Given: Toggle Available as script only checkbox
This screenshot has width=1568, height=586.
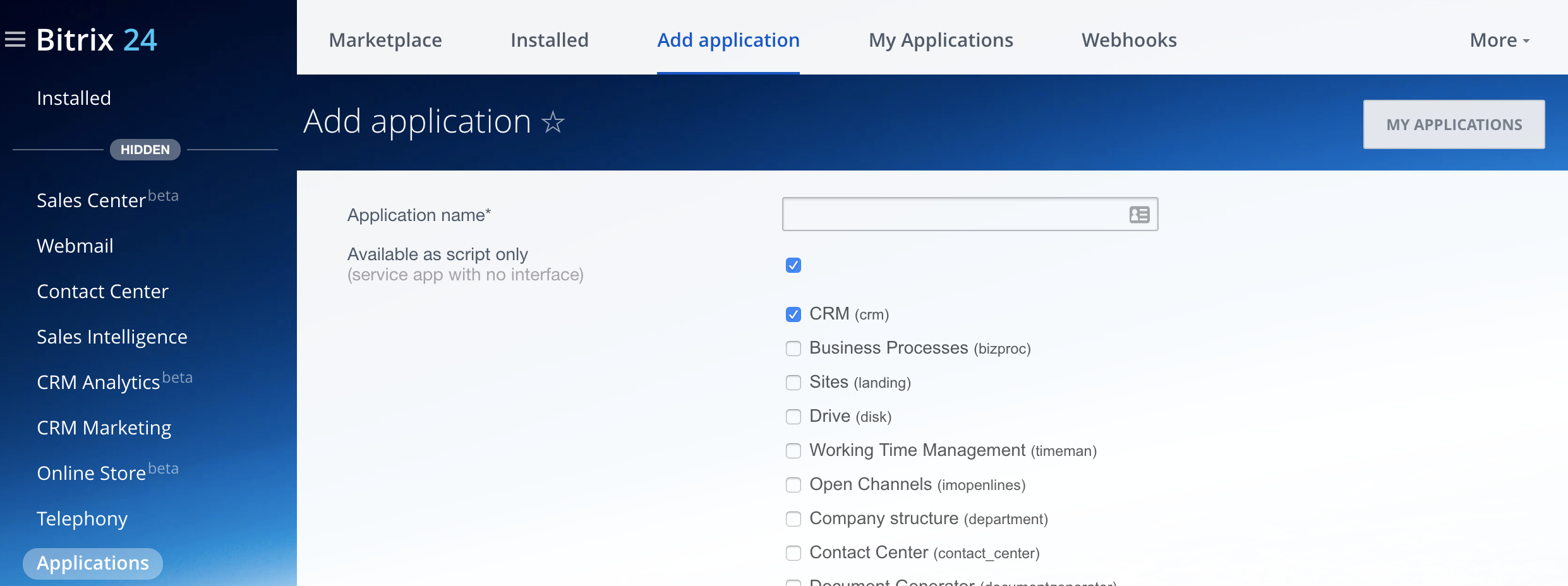Looking at the screenshot, I should [793, 265].
